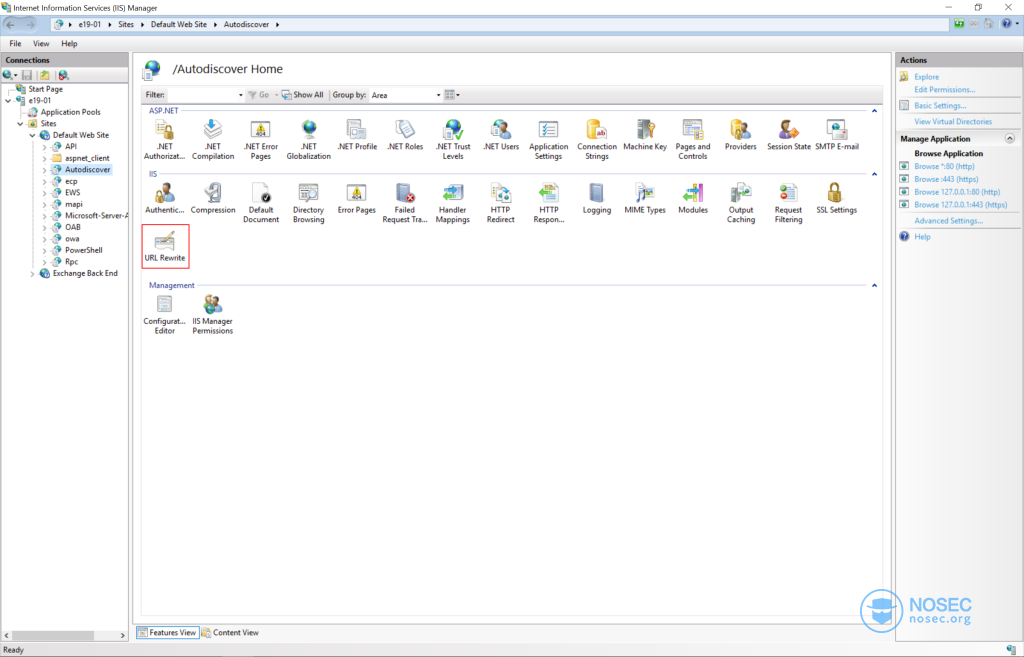
Task: Collapse the ASP.NET feature group
Action: pyautogui.click(x=874, y=111)
